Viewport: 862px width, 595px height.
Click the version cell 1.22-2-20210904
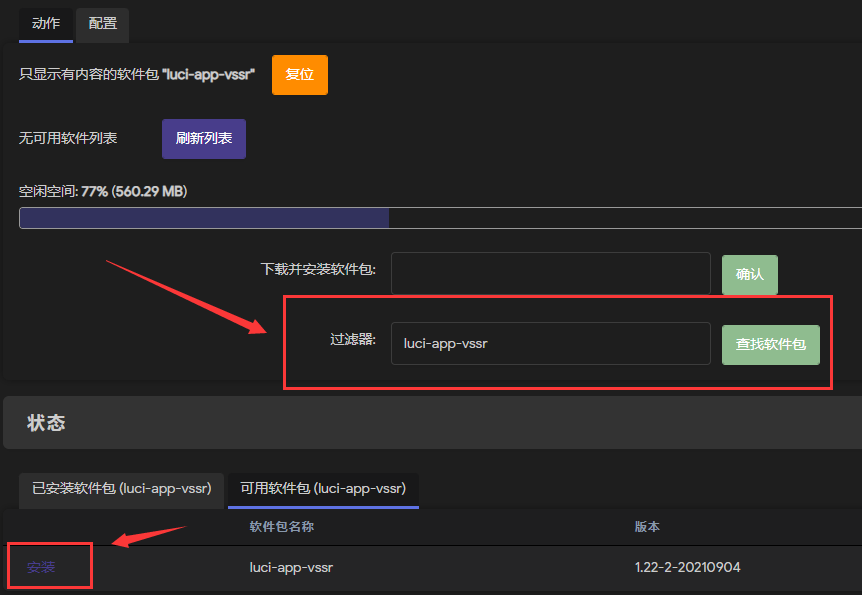click(688, 567)
